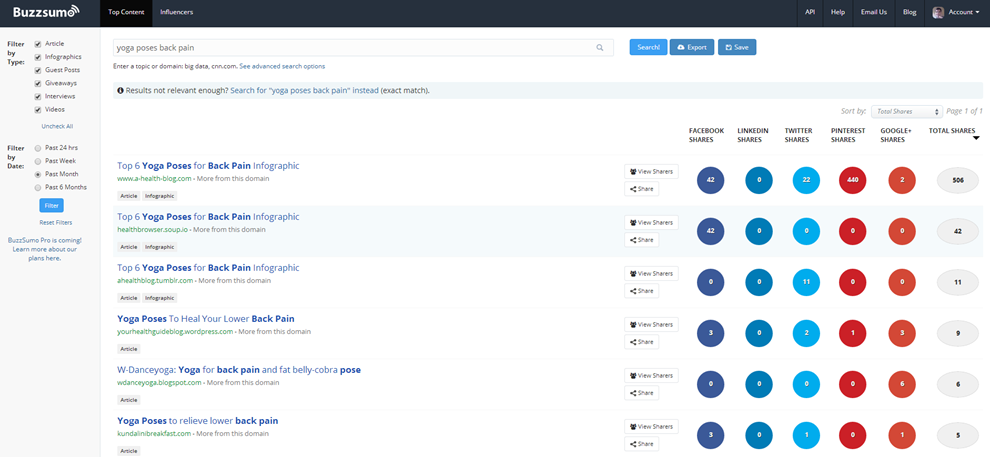
Task: Click total shares bubble showing 42
Action: pos(958,231)
